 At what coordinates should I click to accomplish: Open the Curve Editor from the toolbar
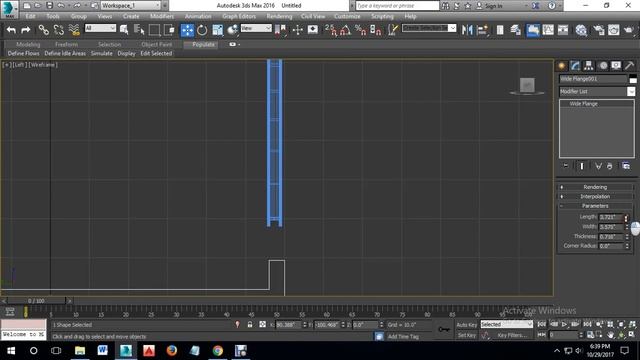coord(548,30)
